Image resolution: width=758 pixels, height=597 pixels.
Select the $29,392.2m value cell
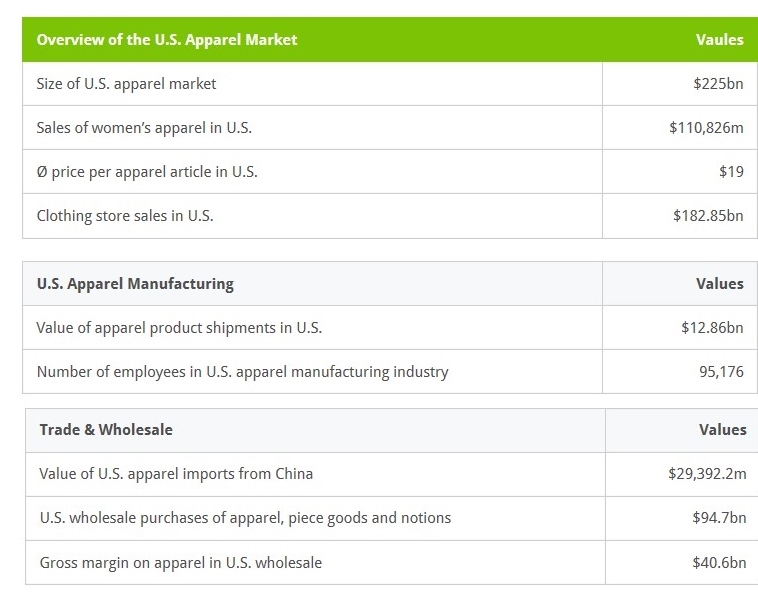click(x=707, y=474)
